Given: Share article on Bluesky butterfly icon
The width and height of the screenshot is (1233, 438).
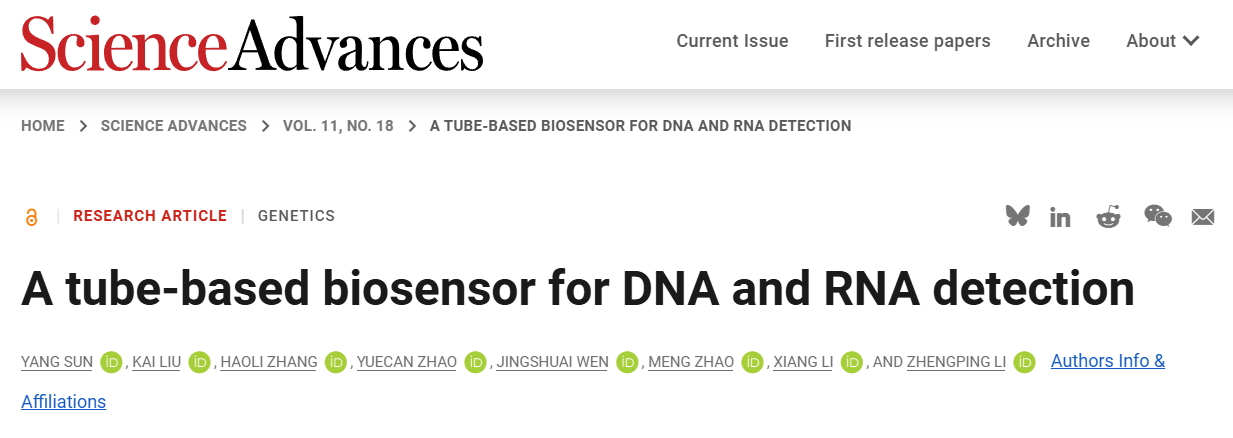Looking at the screenshot, I should 1017,216.
